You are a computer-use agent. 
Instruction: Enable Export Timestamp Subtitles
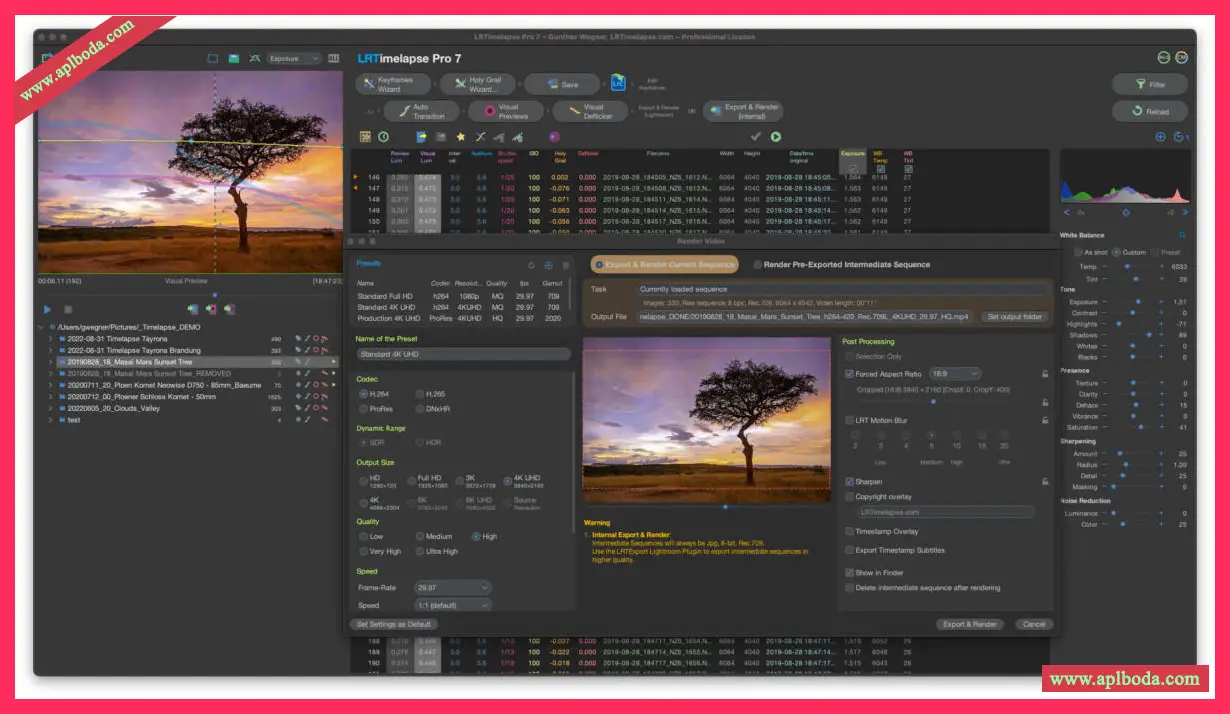[850, 551]
